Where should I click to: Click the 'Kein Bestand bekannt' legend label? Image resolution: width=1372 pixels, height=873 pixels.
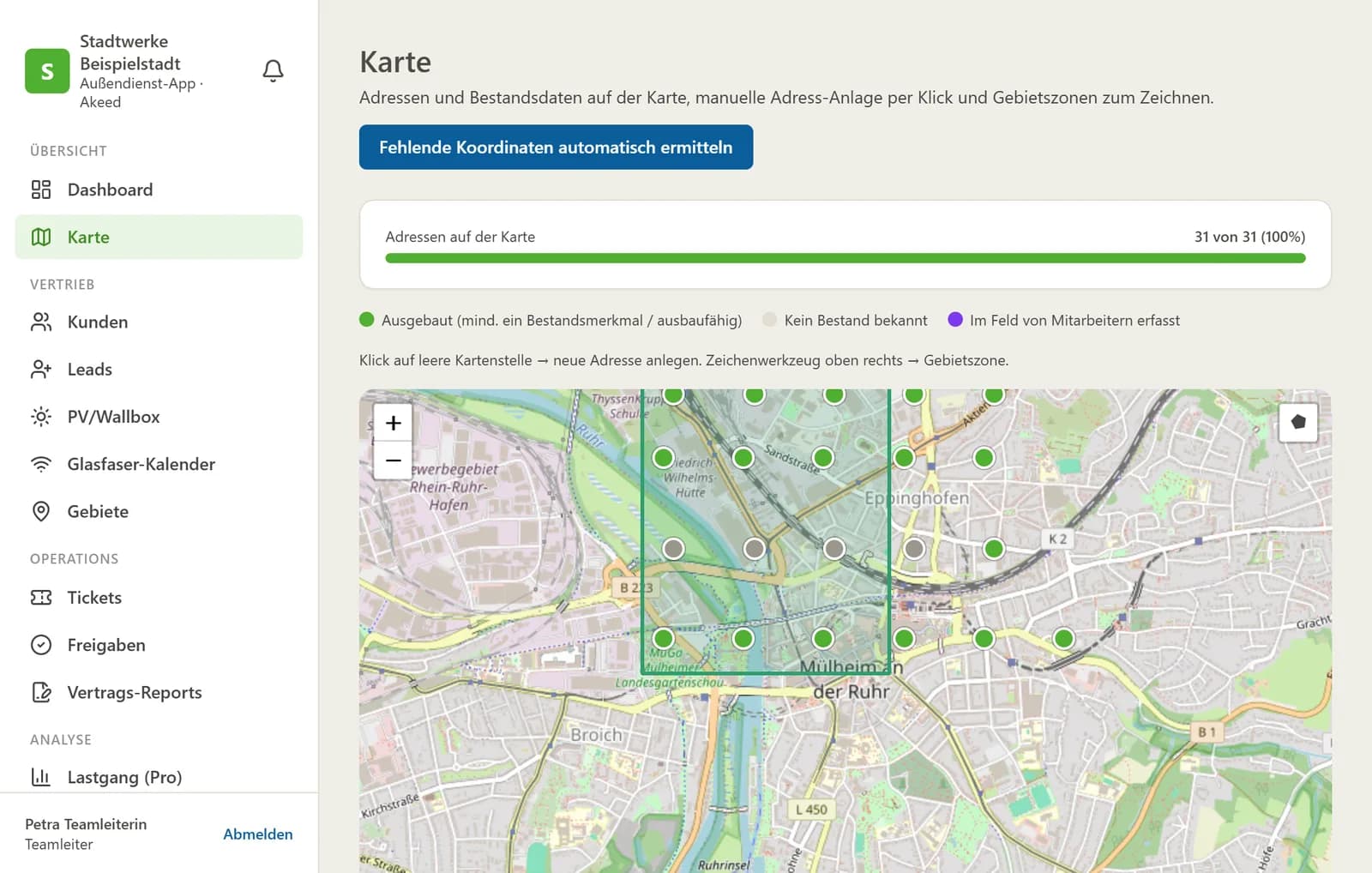click(x=856, y=320)
